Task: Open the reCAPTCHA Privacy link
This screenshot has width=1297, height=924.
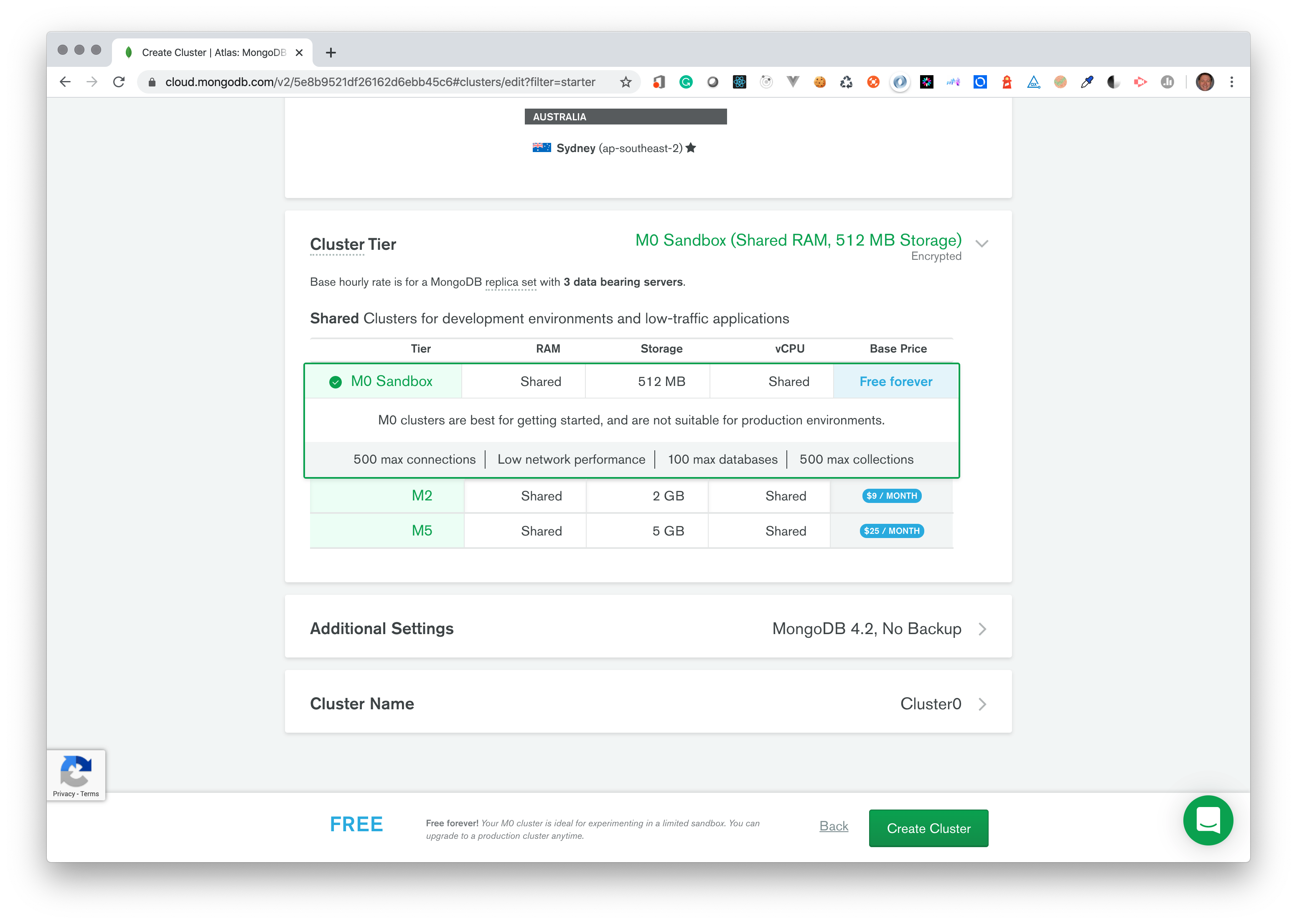Action: pos(64,794)
